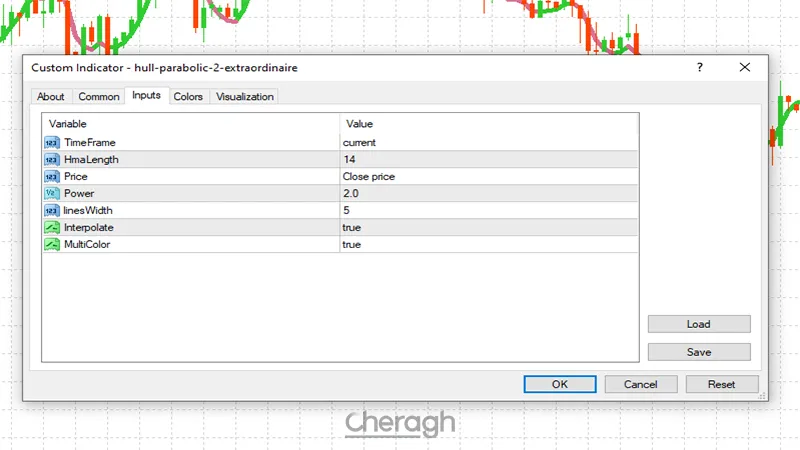The image size is (800, 450).
Task: Click the Reset button
Action: 721,384
